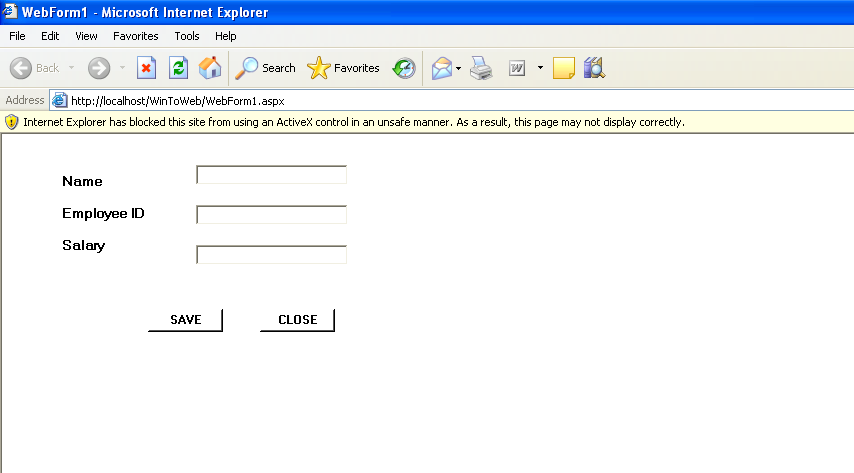Screen dimensions: 854x473
Task: Open the File menu
Action: pyautogui.click(x=17, y=36)
